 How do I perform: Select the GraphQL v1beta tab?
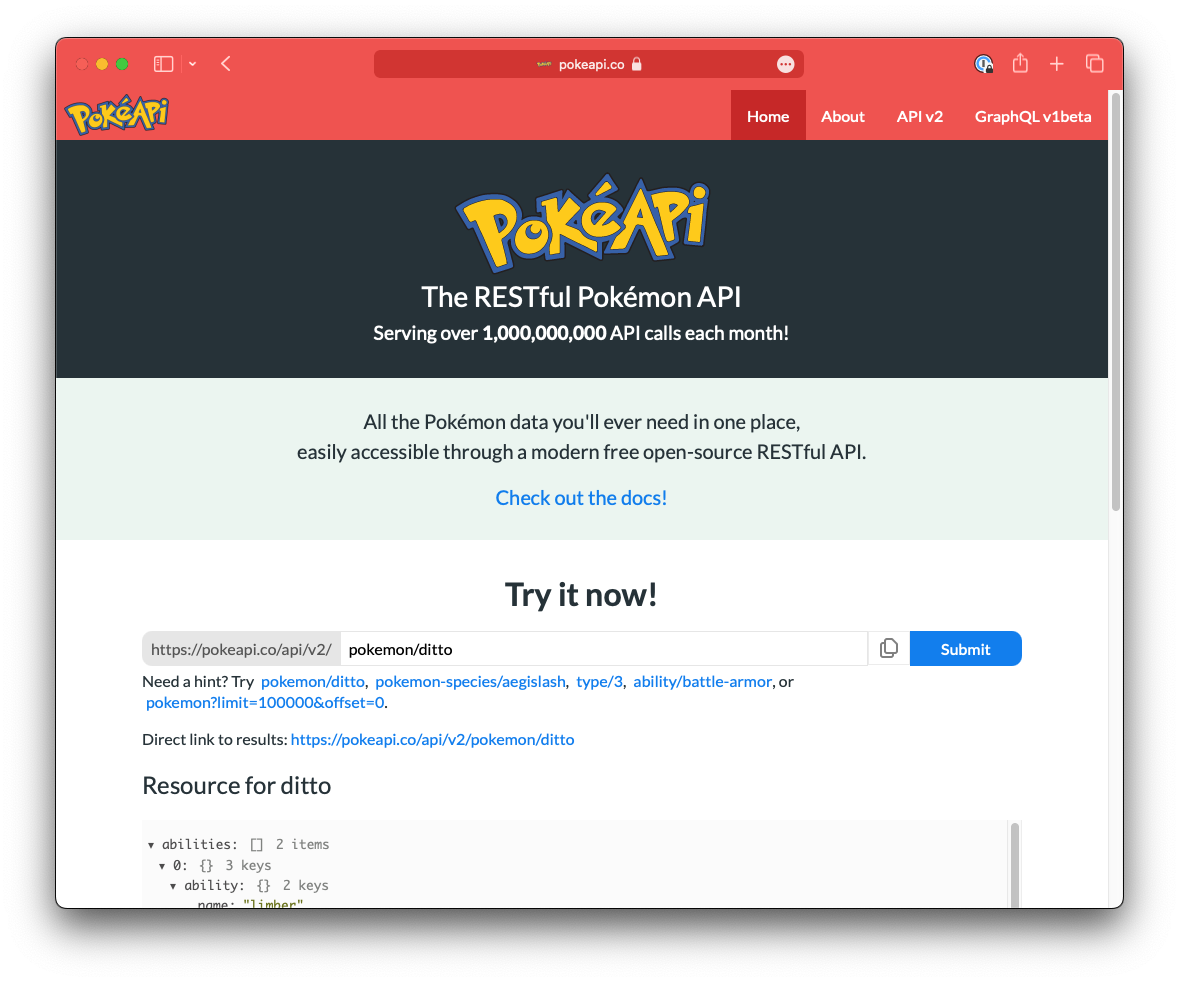[1033, 116]
